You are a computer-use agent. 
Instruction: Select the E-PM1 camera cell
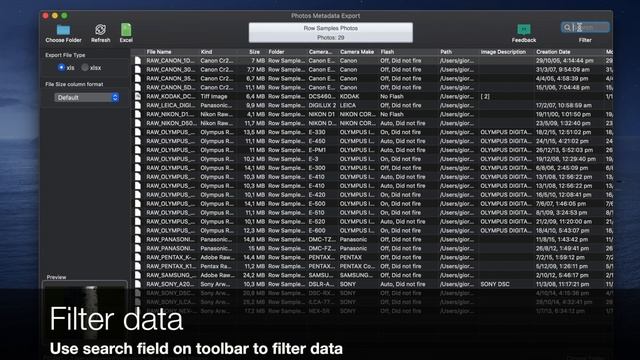(317, 150)
